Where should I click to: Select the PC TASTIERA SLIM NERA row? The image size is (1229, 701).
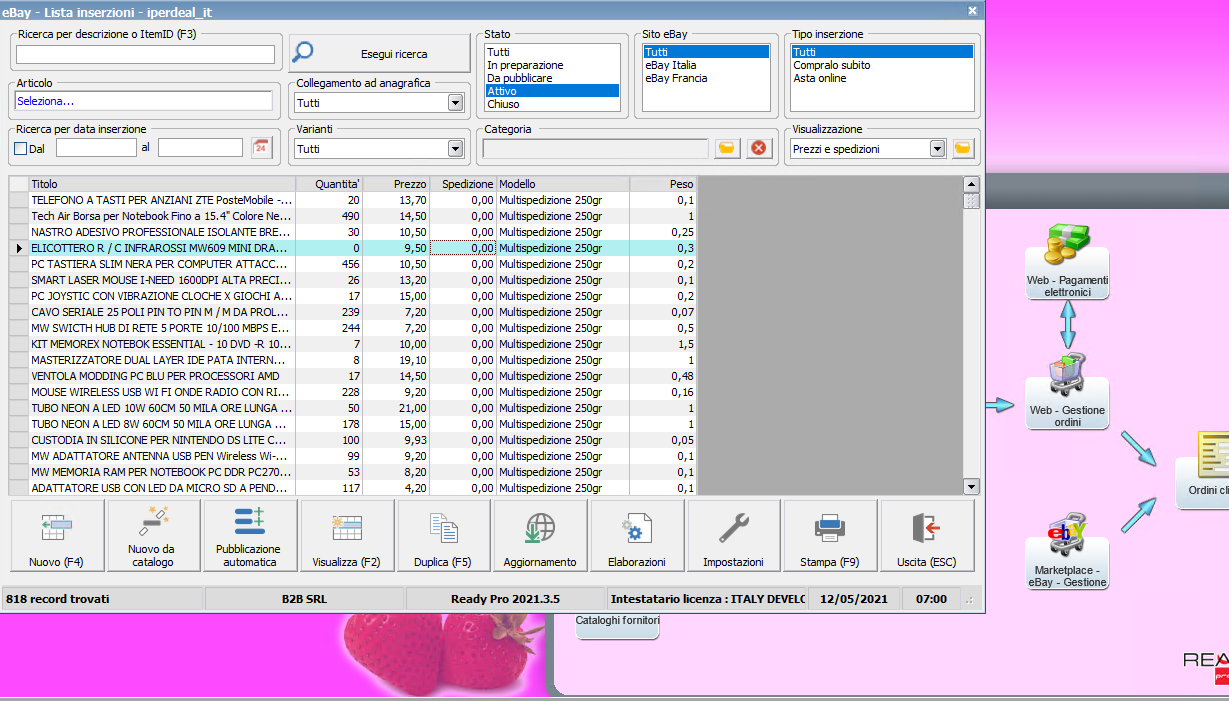(353, 264)
